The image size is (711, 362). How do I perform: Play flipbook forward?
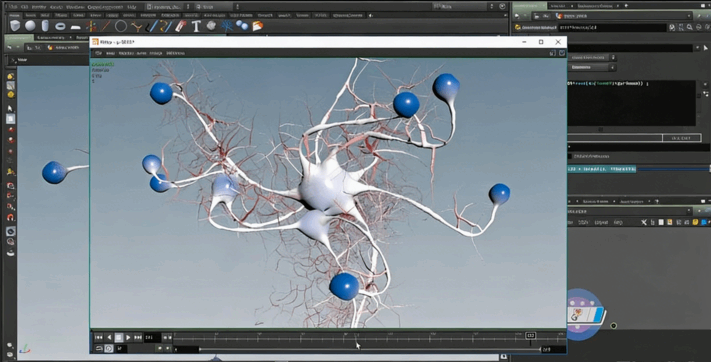[128, 338]
